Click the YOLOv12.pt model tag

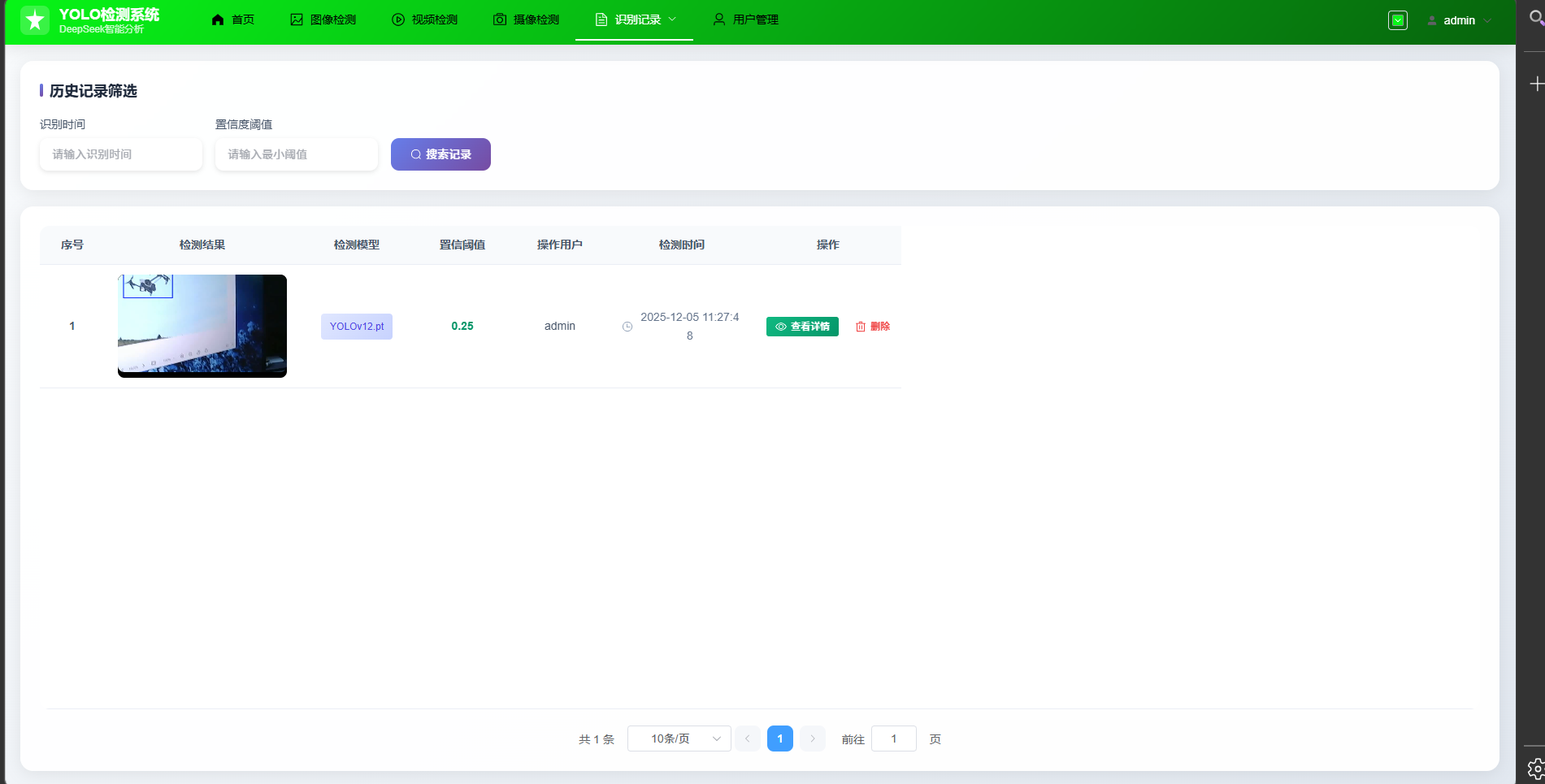click(357, 327)
